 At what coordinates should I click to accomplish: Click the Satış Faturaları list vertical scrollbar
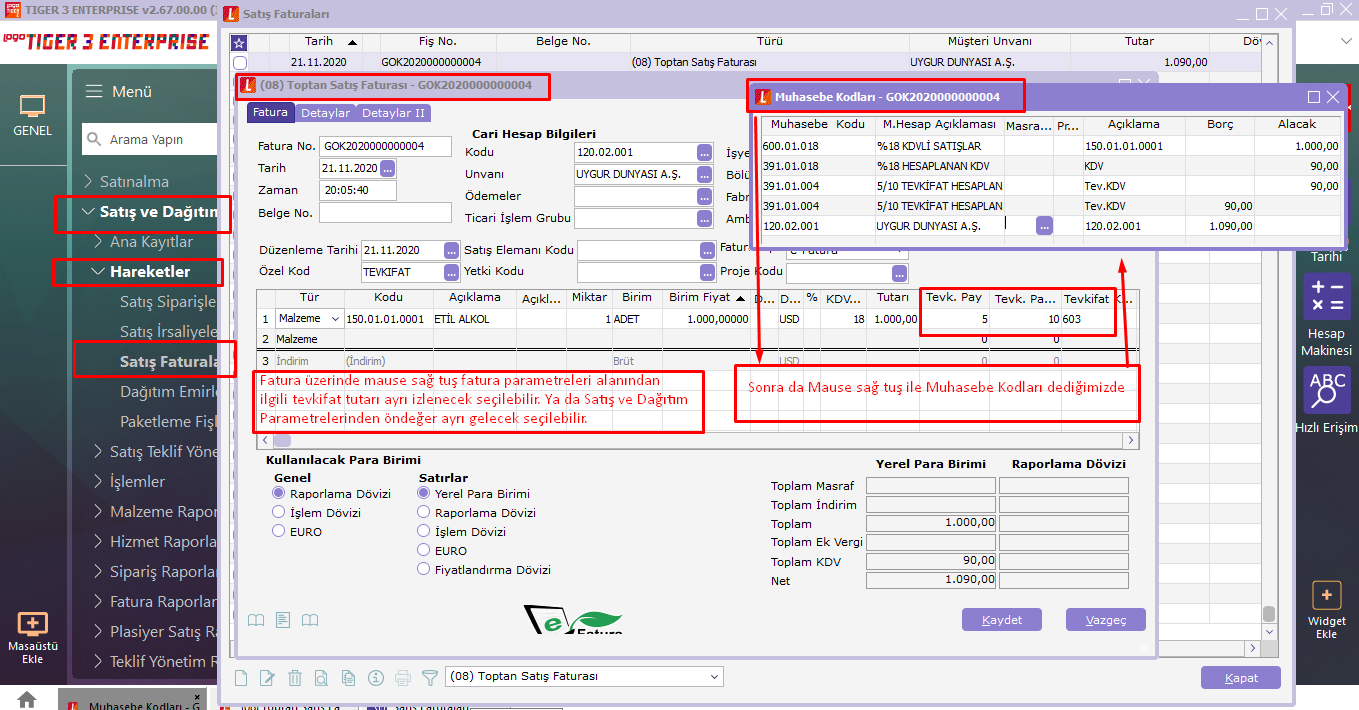[1269, 340]
